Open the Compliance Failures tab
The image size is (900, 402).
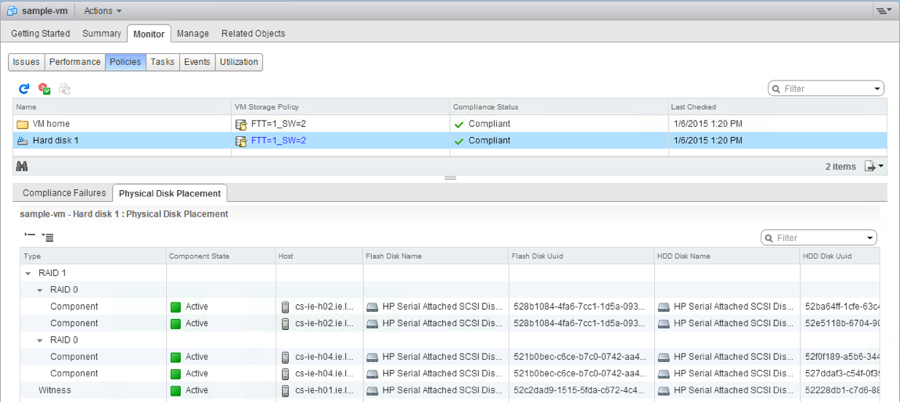(x=64, y=193)
